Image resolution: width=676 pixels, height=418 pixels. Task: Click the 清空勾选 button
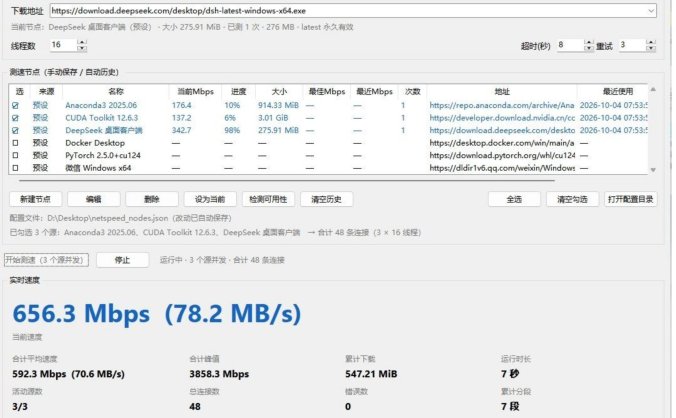coord(572,199)
